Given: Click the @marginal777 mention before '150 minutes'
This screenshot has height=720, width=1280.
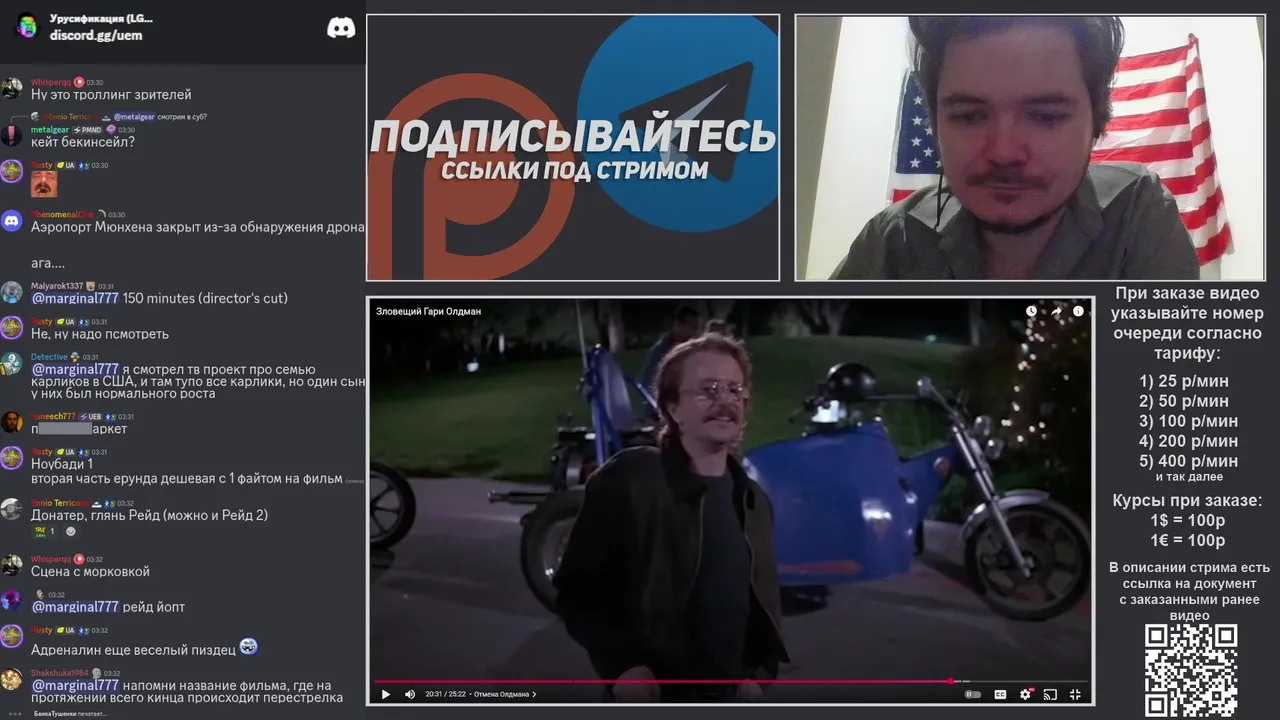Looking at the screenshot, I should coord(75,298).
